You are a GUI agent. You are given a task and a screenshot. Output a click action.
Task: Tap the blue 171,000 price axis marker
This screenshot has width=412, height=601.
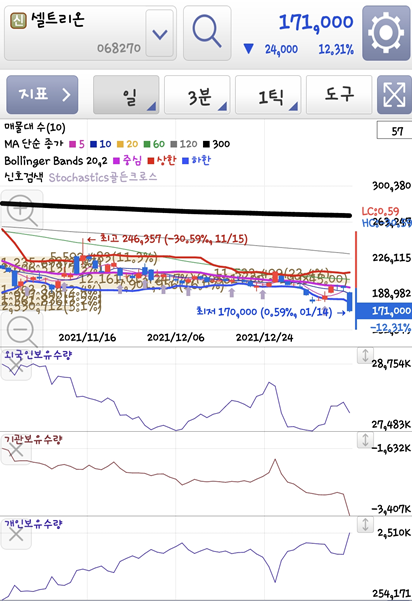pyautogui.click(x=384, y=311)
